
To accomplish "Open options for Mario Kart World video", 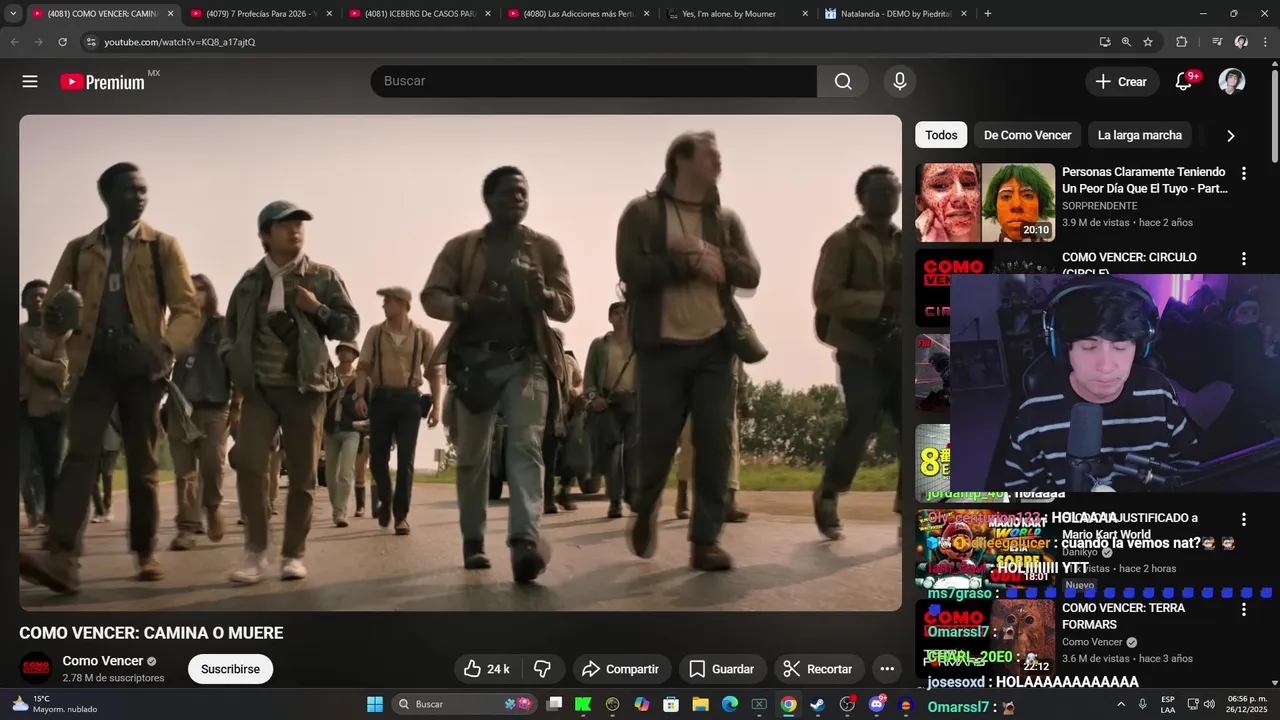I will coord(1244,520).
